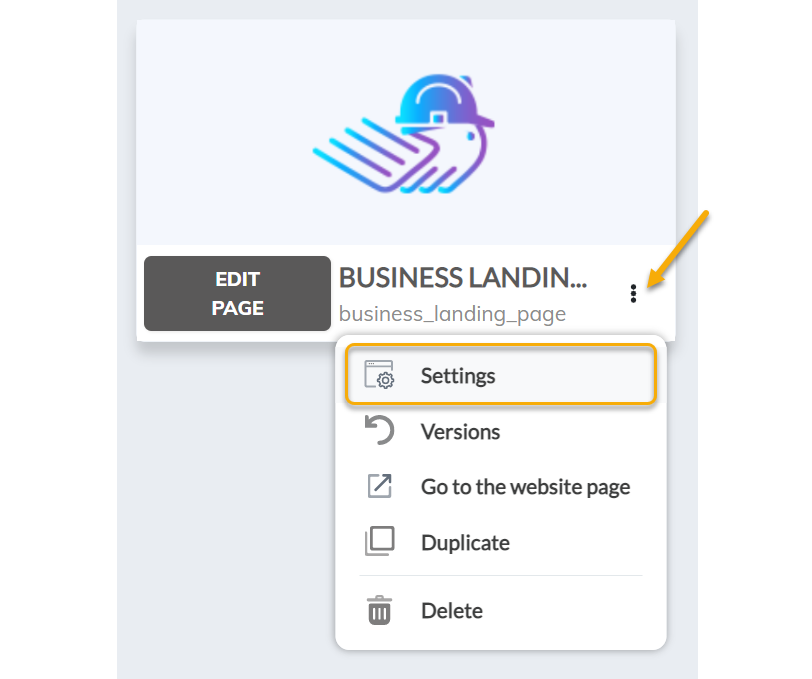The height and width of the screenshot is (679, 812).
Task: Click the Versions undo-arrow icon
Action: pyautogui.click(x=379, y=430)
